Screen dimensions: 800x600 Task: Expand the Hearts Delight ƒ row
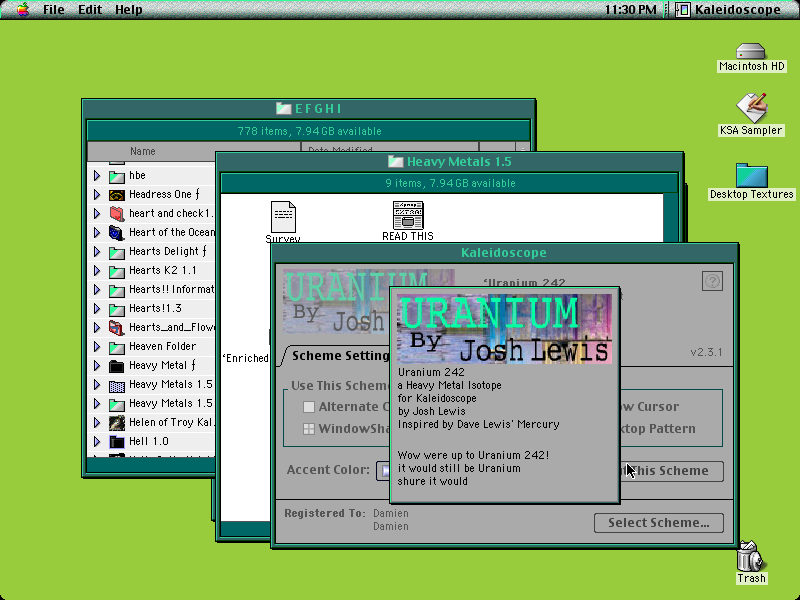pyautogui.click(x=97, y=252)
